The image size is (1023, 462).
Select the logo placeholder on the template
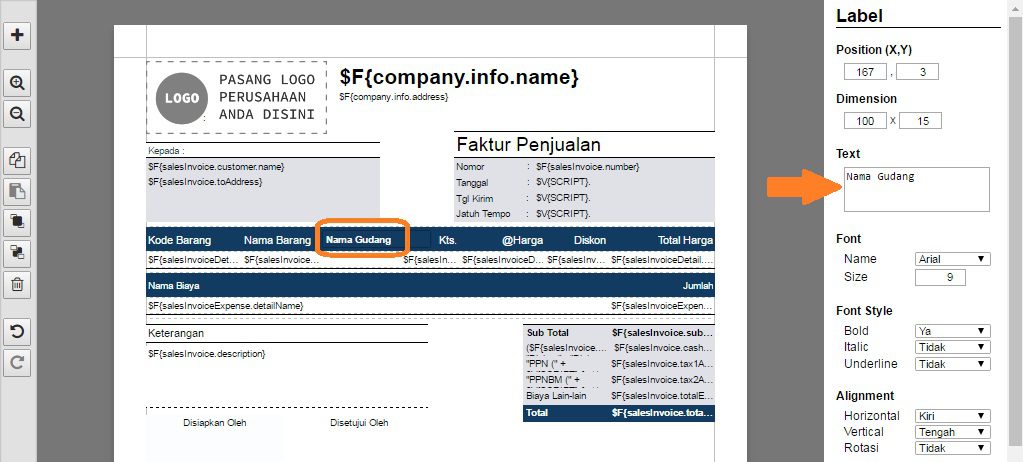(x=236, y=98)
